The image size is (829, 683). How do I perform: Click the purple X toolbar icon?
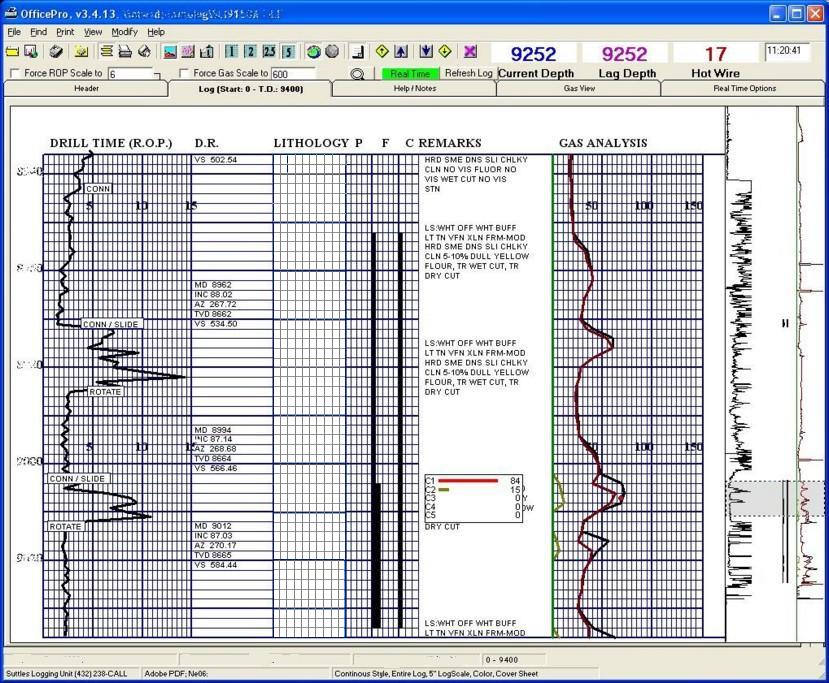(x=470, y=51)
